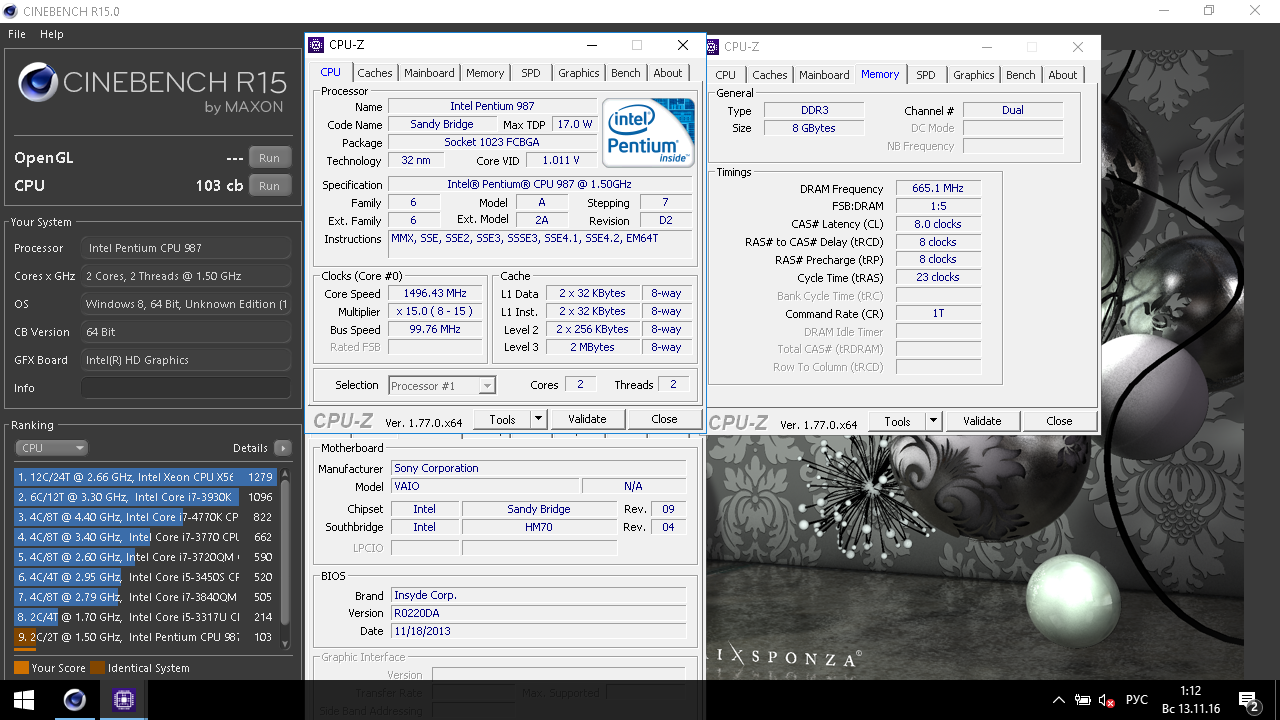The image size is (1280, 720).
Task: Click CPU-Z title bar icon of left window
Action: click(316, 45)
